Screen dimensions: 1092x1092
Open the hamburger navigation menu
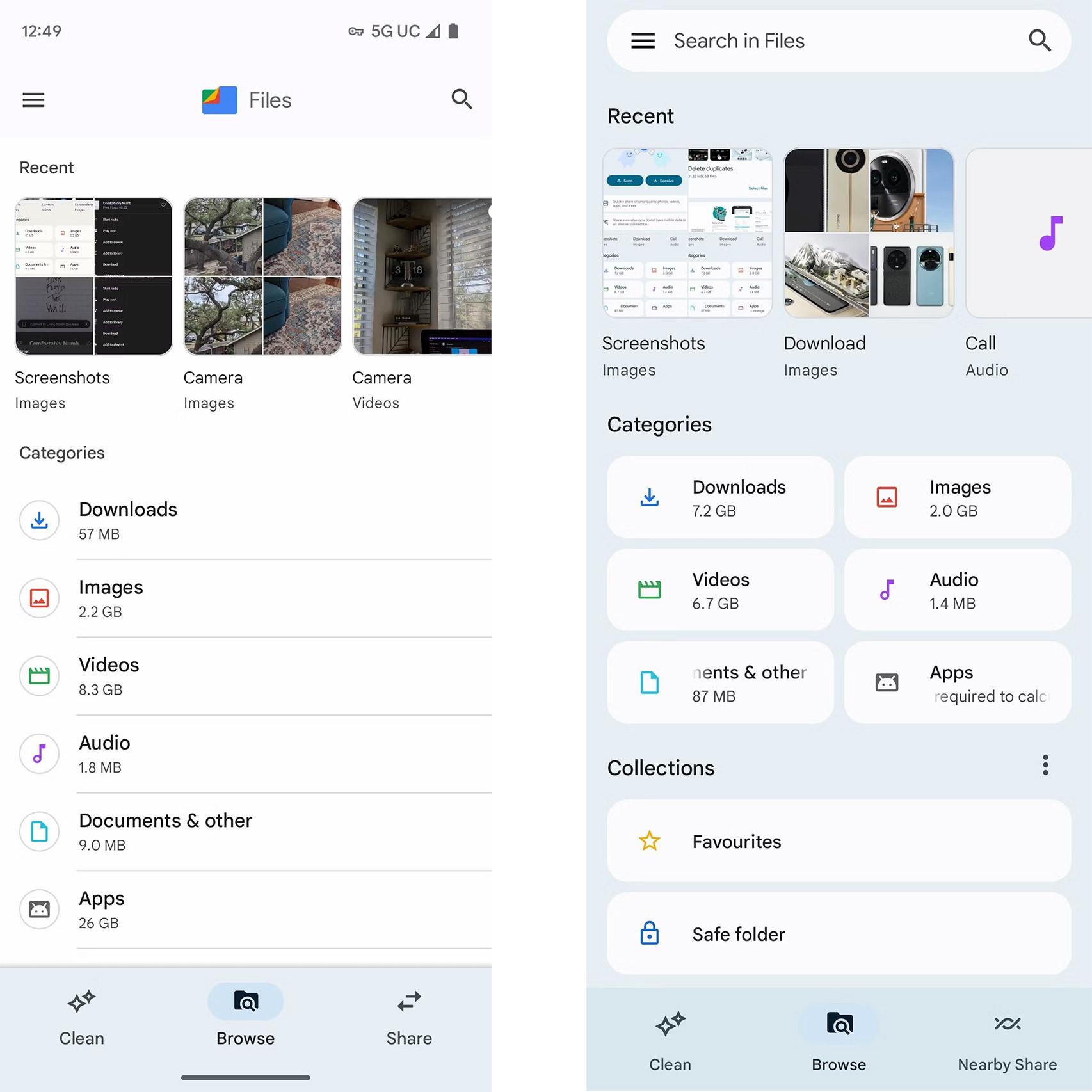(x=33, y=100)
